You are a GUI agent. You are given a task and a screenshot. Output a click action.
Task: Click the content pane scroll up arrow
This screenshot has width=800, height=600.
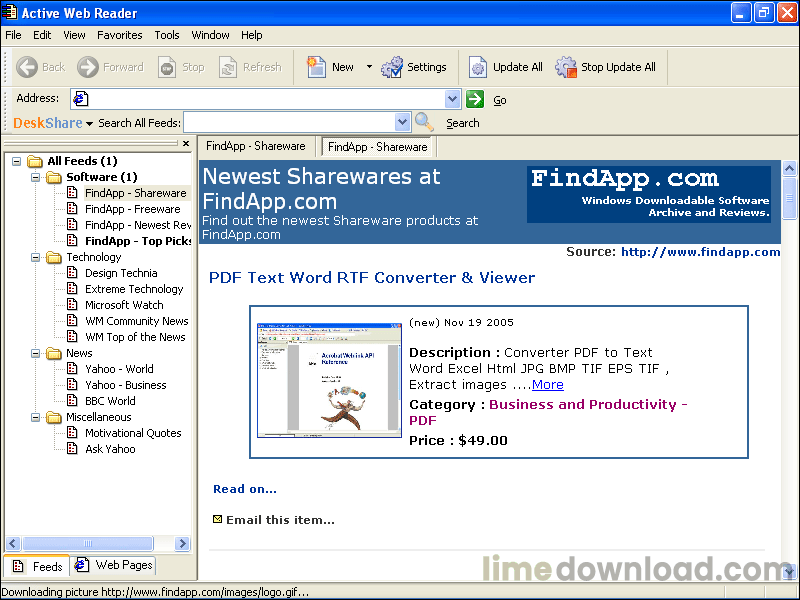pyautogui.click(x=789, y=168)
